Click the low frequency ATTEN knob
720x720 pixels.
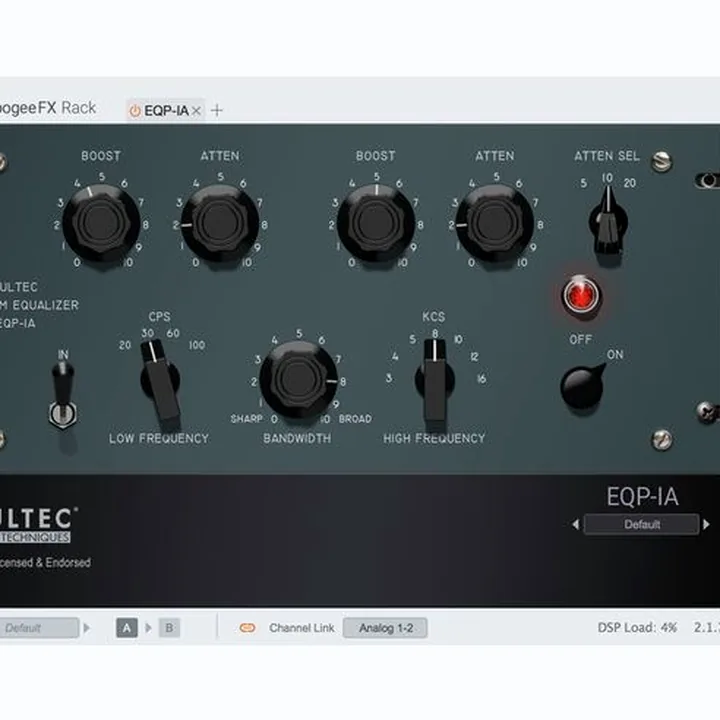220,223
